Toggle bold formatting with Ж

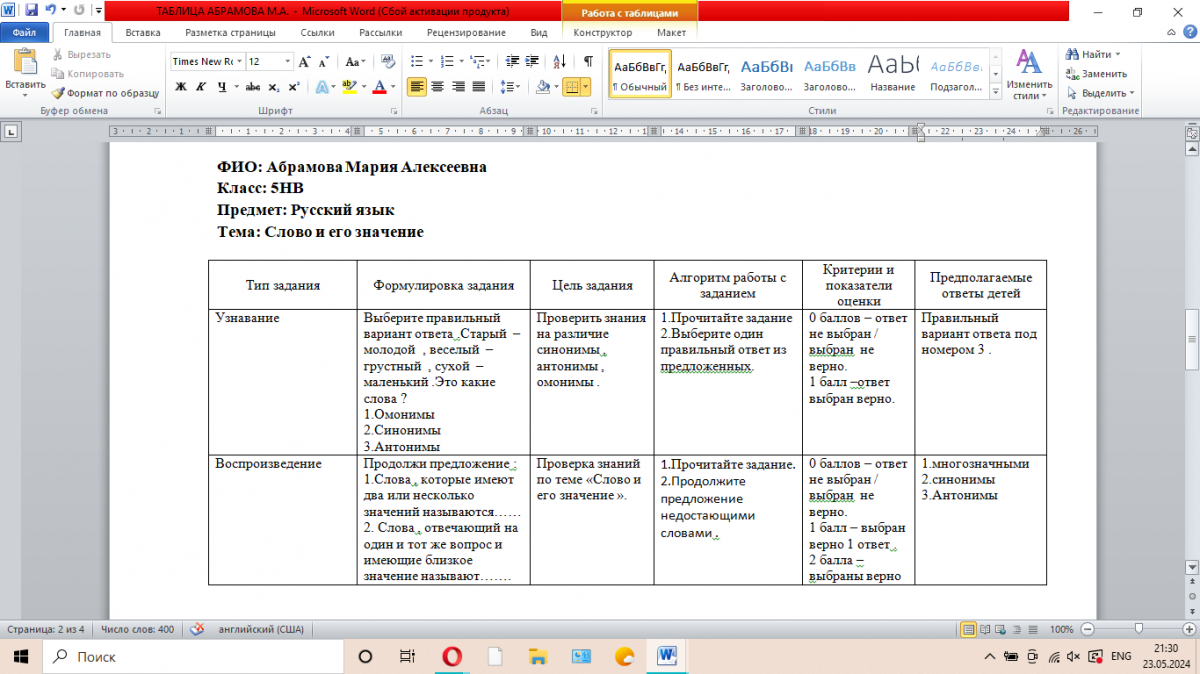coord(181,87)
